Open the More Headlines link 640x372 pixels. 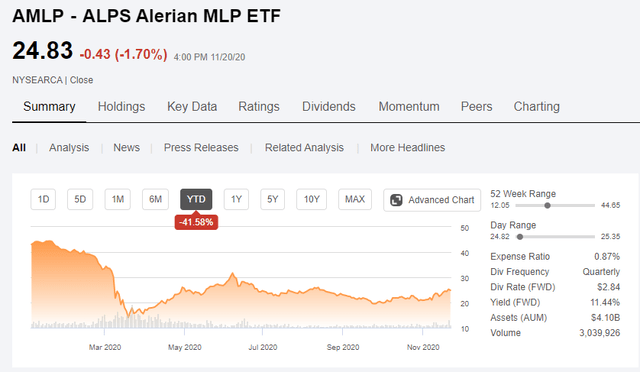407,147
